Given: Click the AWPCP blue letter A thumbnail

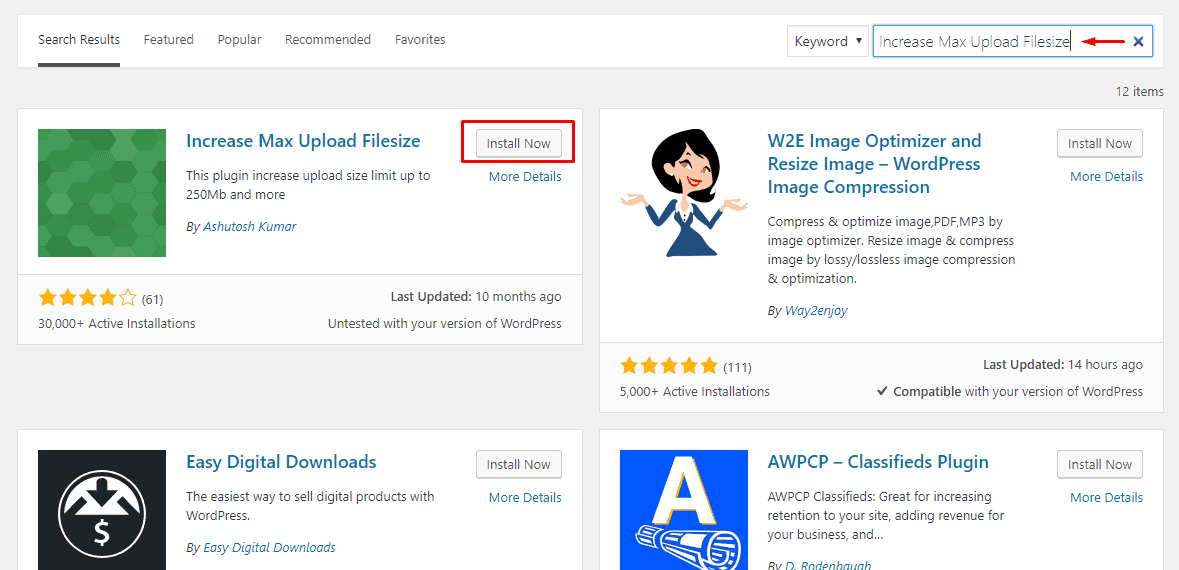Looking at the screenshot, I should click(684, 510).
